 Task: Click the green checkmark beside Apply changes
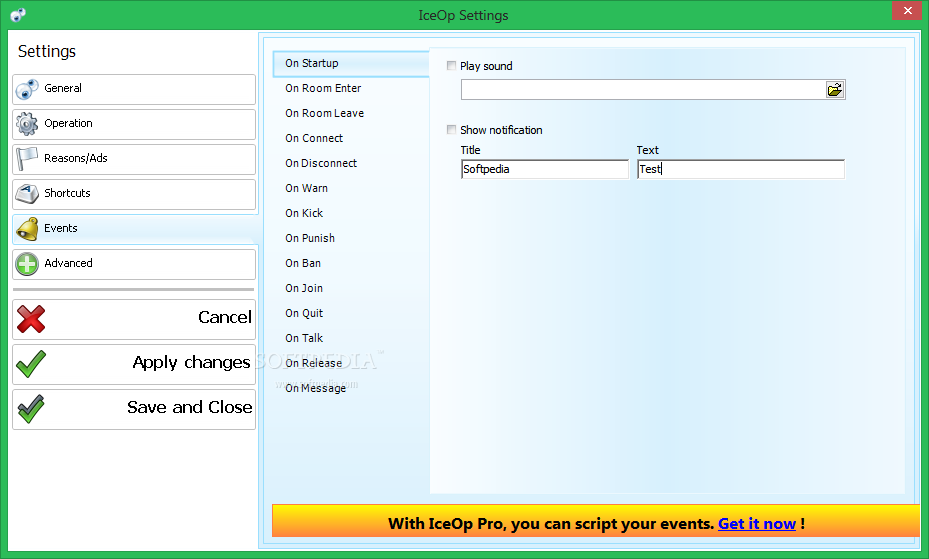[x=31, y=364]
